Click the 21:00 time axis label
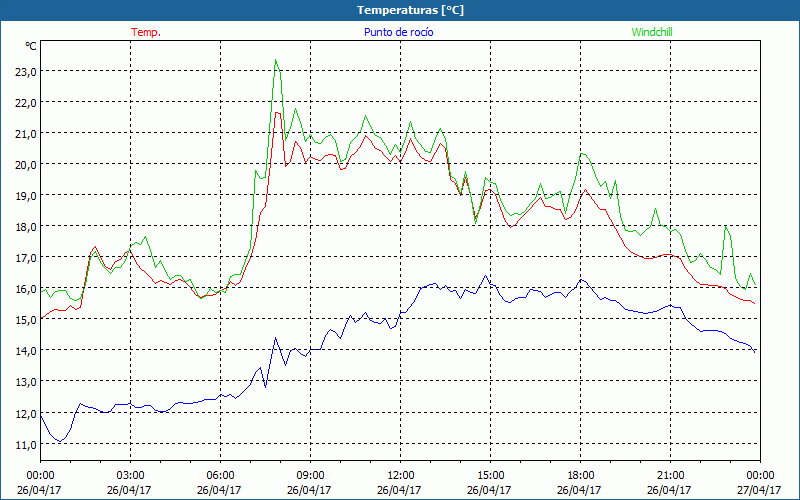Image resolution: width=800 pixels, height=500 pixels. (x=670, y=474)
